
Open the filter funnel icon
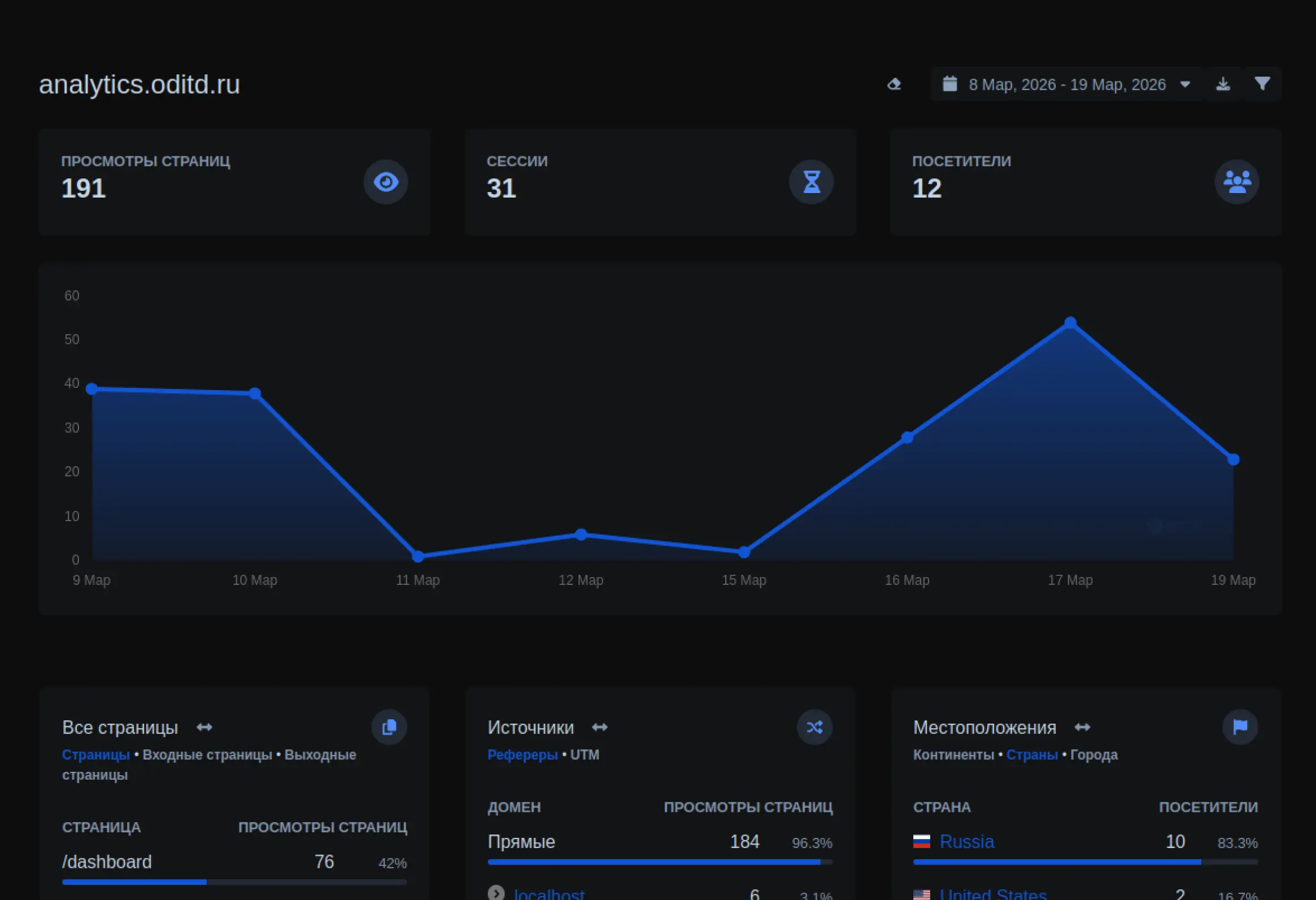tap(1262, 84)
